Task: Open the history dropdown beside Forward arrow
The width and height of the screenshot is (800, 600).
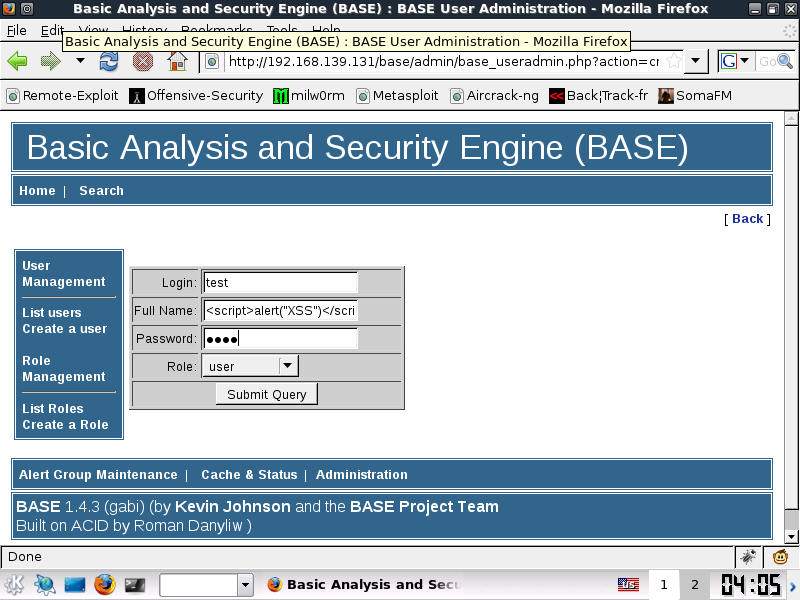Action: (x=80, y=61)
